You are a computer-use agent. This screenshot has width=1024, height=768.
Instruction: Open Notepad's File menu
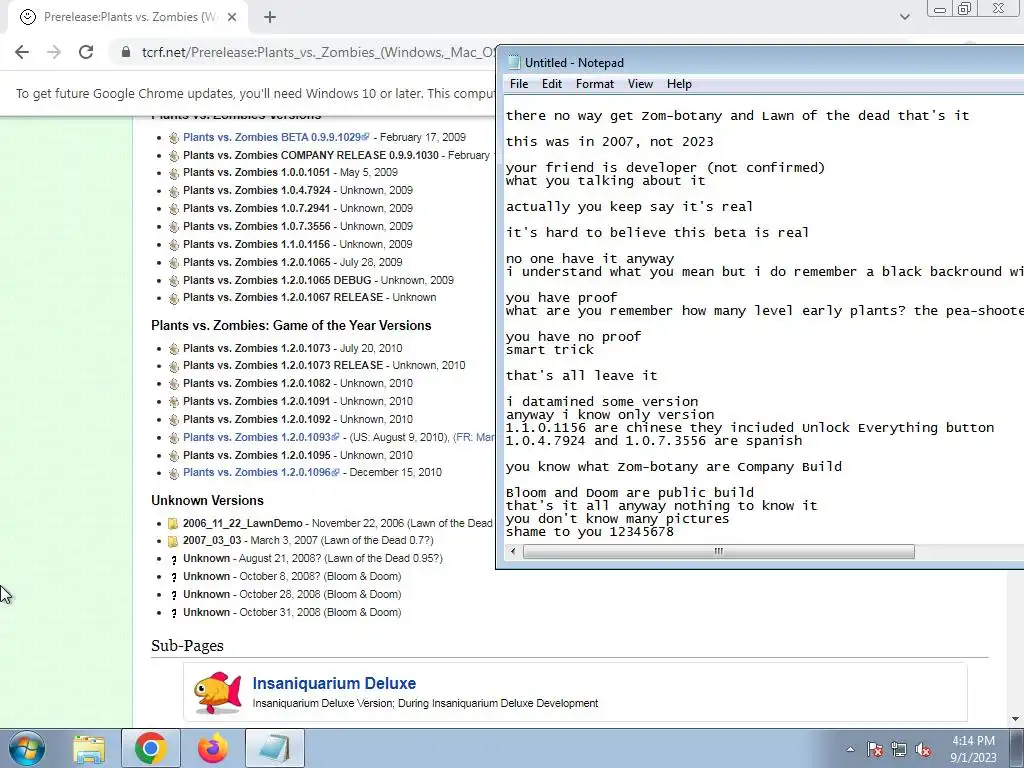[519, 84]
